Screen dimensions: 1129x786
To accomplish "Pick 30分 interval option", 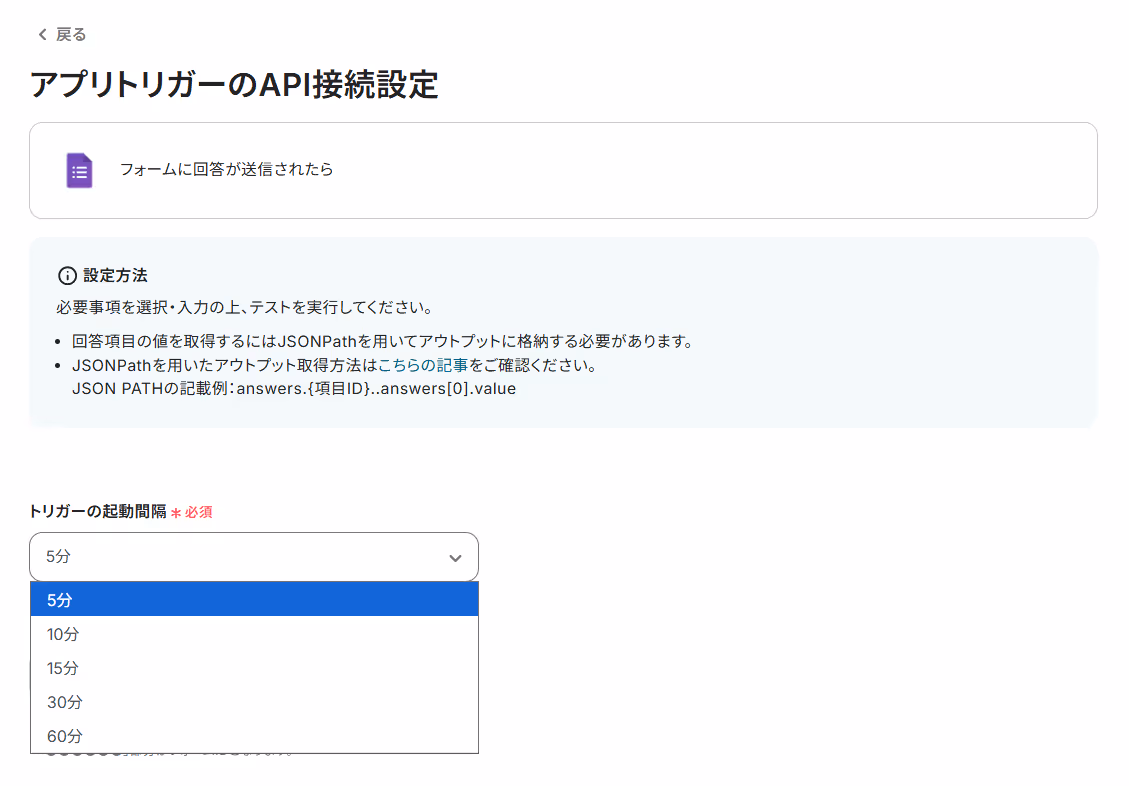I will click(254, 702).
